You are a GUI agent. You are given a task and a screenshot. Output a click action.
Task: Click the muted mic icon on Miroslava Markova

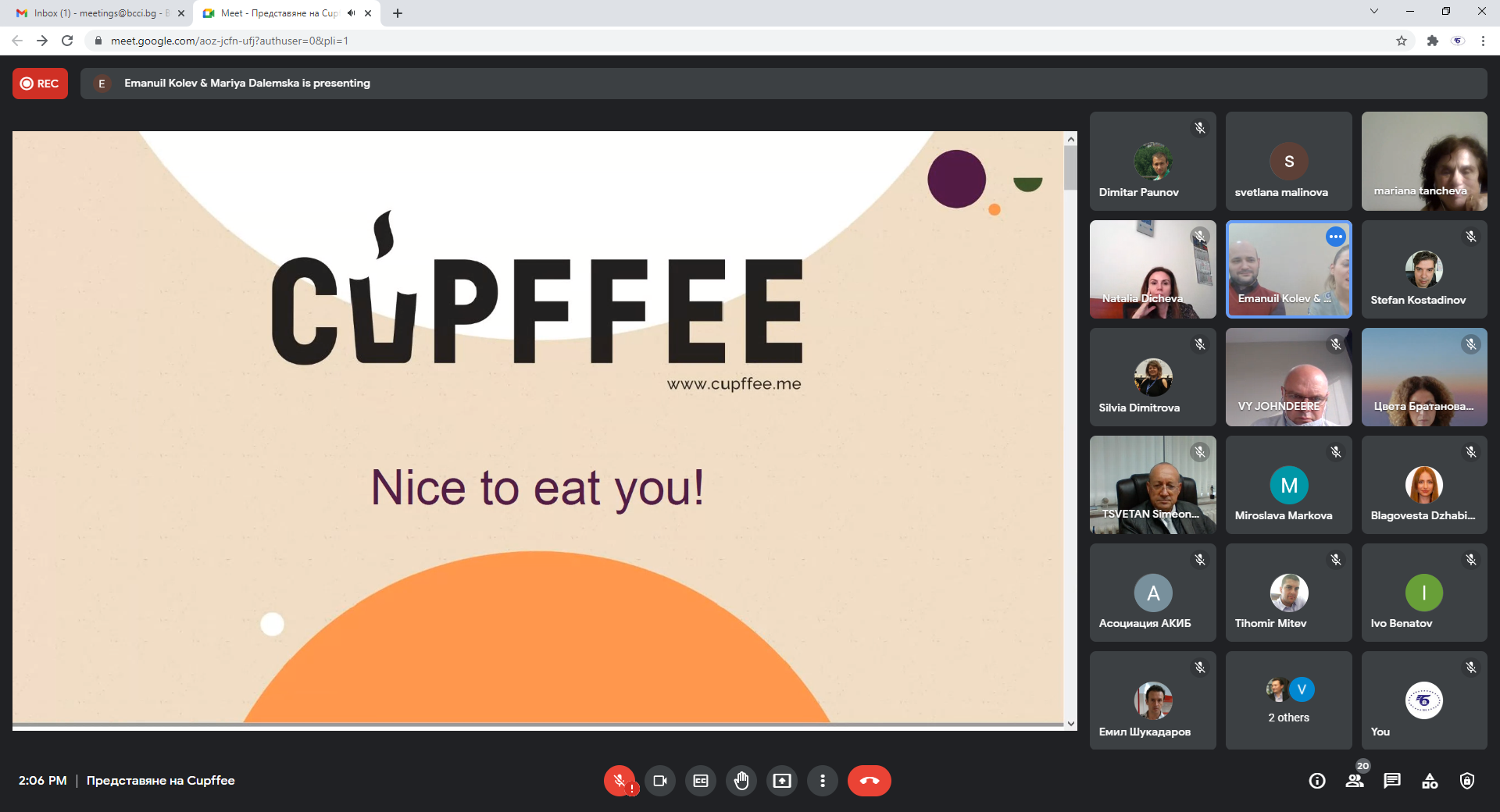tap(1336, 452)
